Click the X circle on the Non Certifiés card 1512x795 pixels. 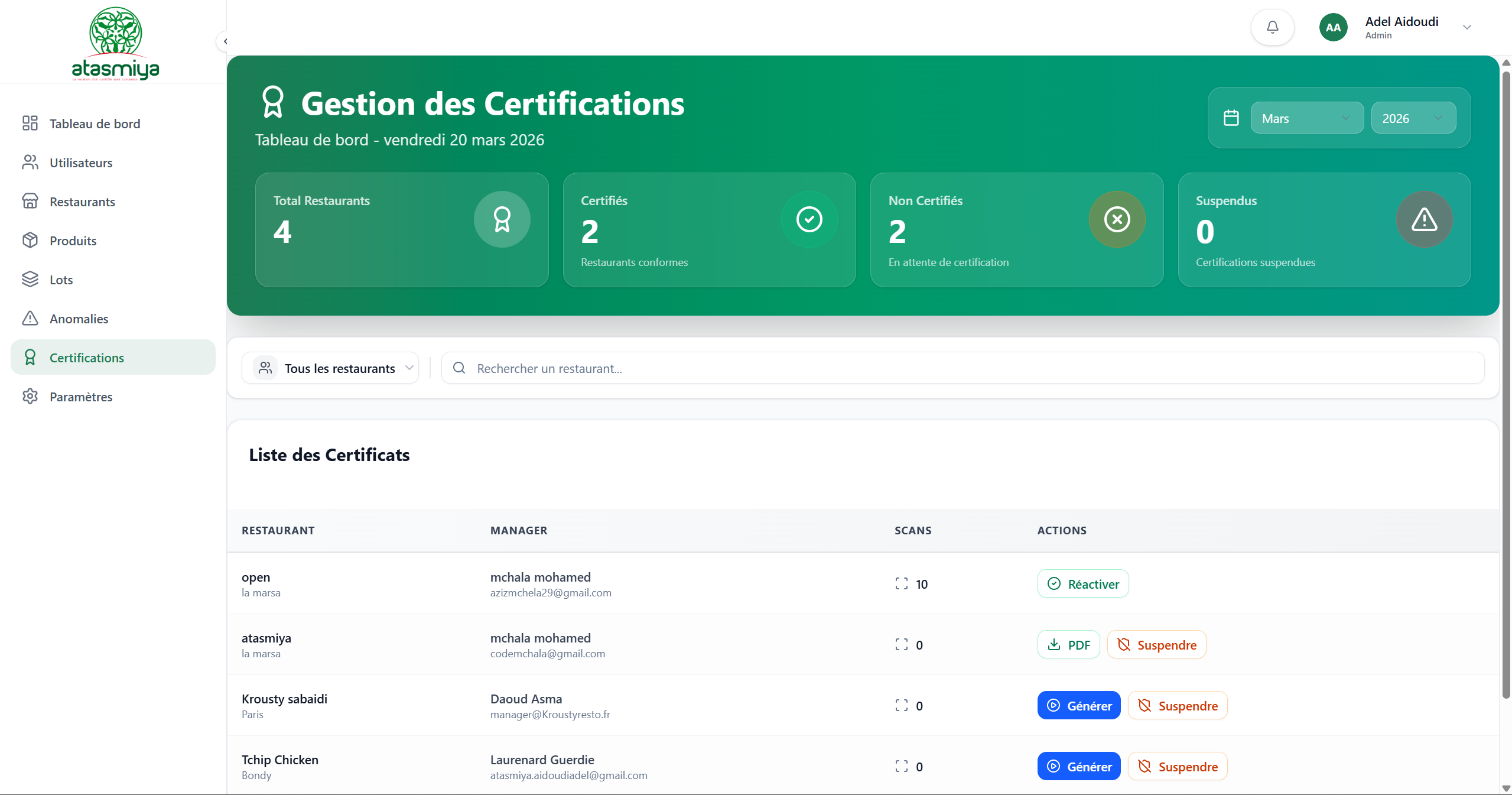point(1117,219)
